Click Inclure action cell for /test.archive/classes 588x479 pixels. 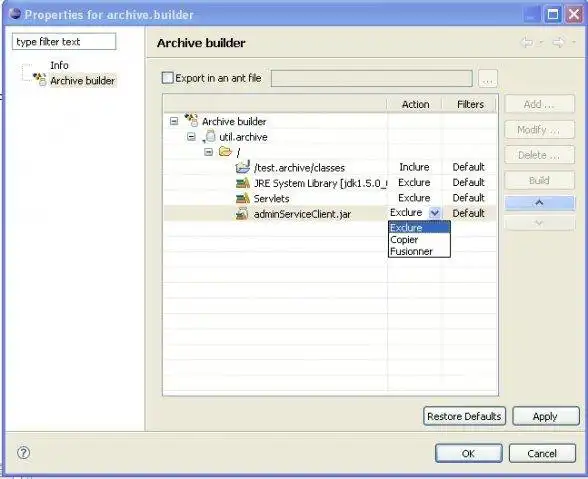point(414,167)
